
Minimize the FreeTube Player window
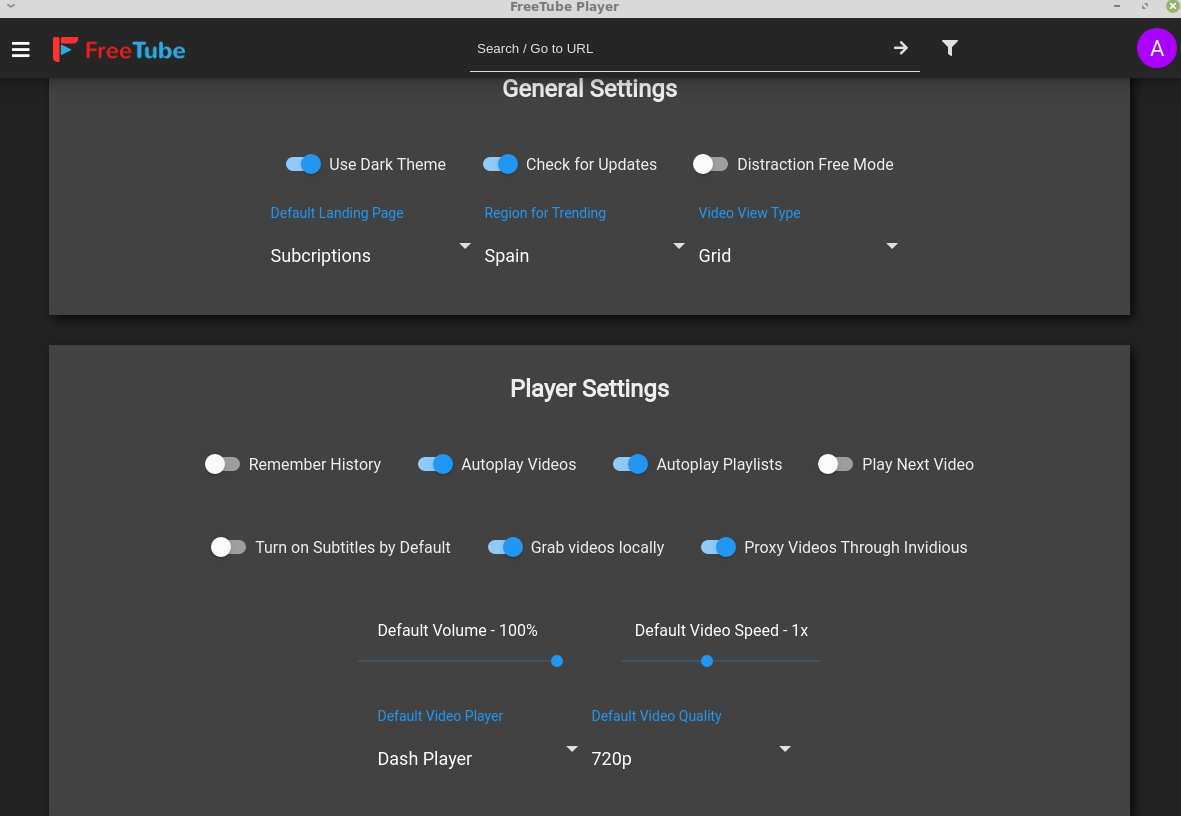click(x=1117, y=6)
